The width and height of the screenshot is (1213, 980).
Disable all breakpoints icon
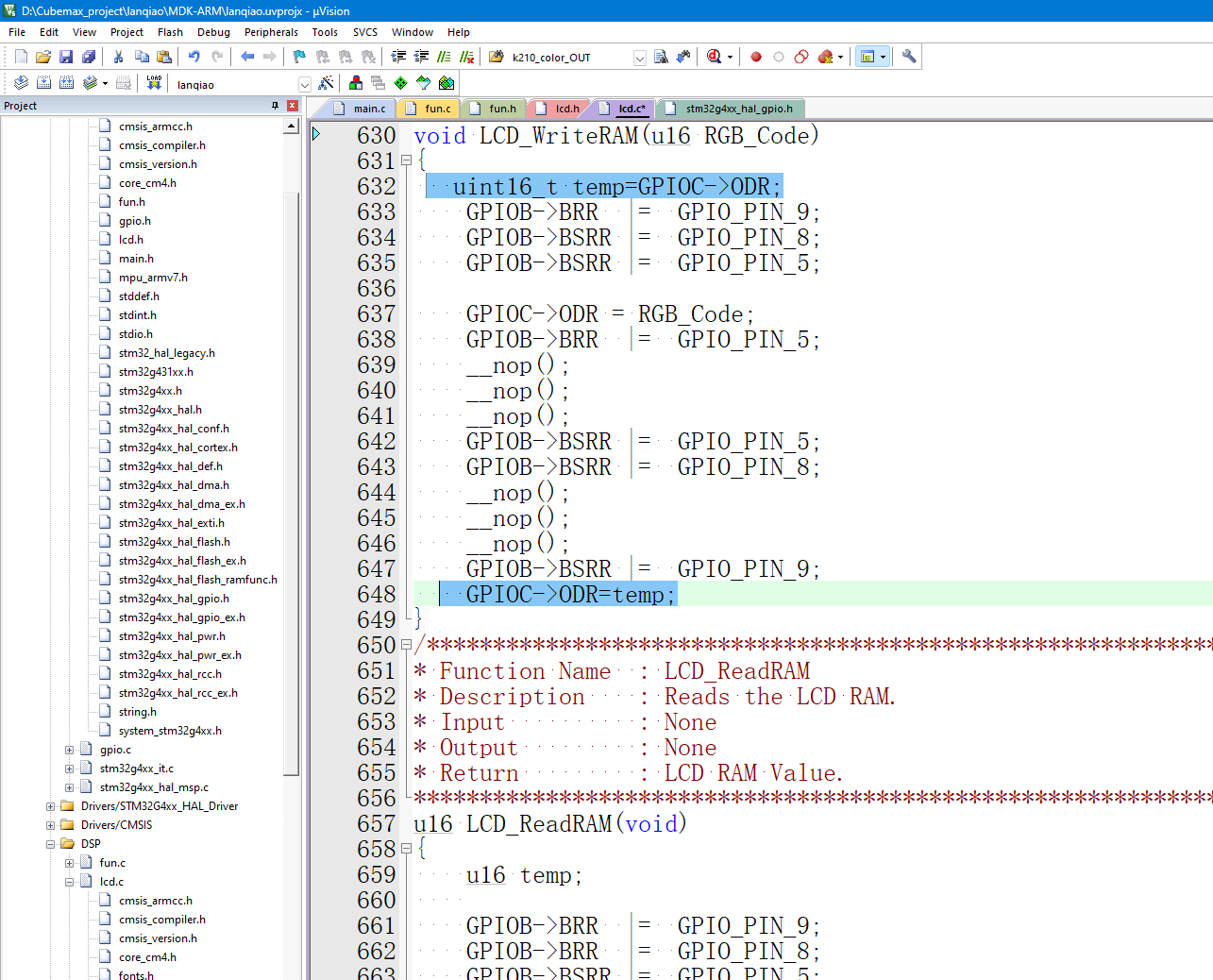(x=801, y=57)
